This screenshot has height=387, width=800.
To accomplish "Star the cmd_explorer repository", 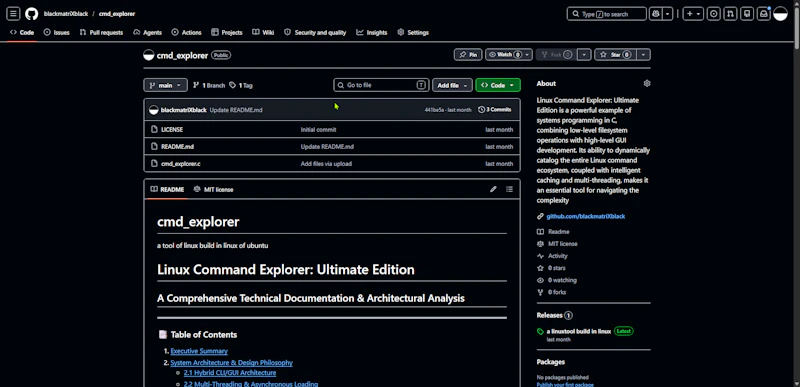I will (x=615, y=55).
